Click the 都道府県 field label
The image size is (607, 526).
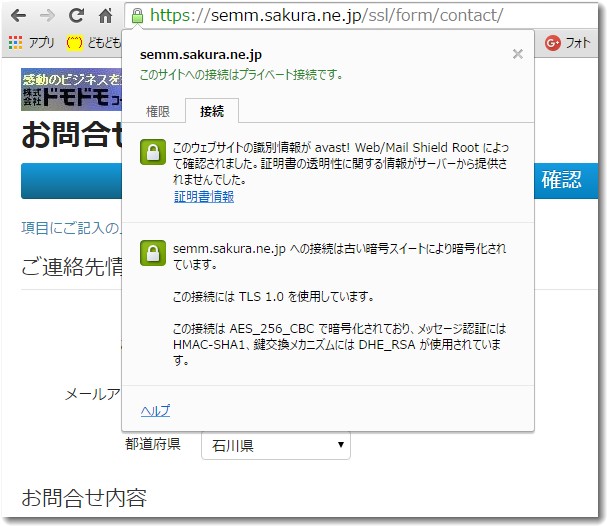coord(153,444)
